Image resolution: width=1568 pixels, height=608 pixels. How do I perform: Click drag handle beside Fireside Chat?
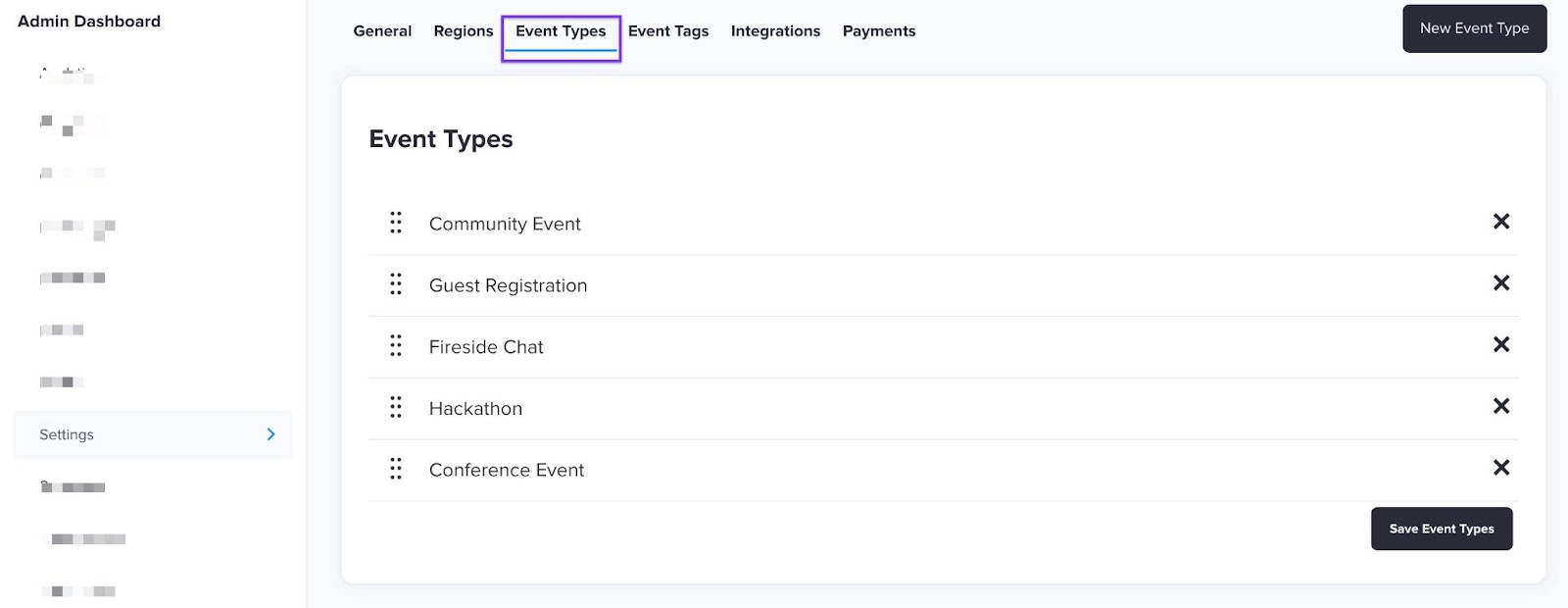pyautogui.click(x=396, y=345)
